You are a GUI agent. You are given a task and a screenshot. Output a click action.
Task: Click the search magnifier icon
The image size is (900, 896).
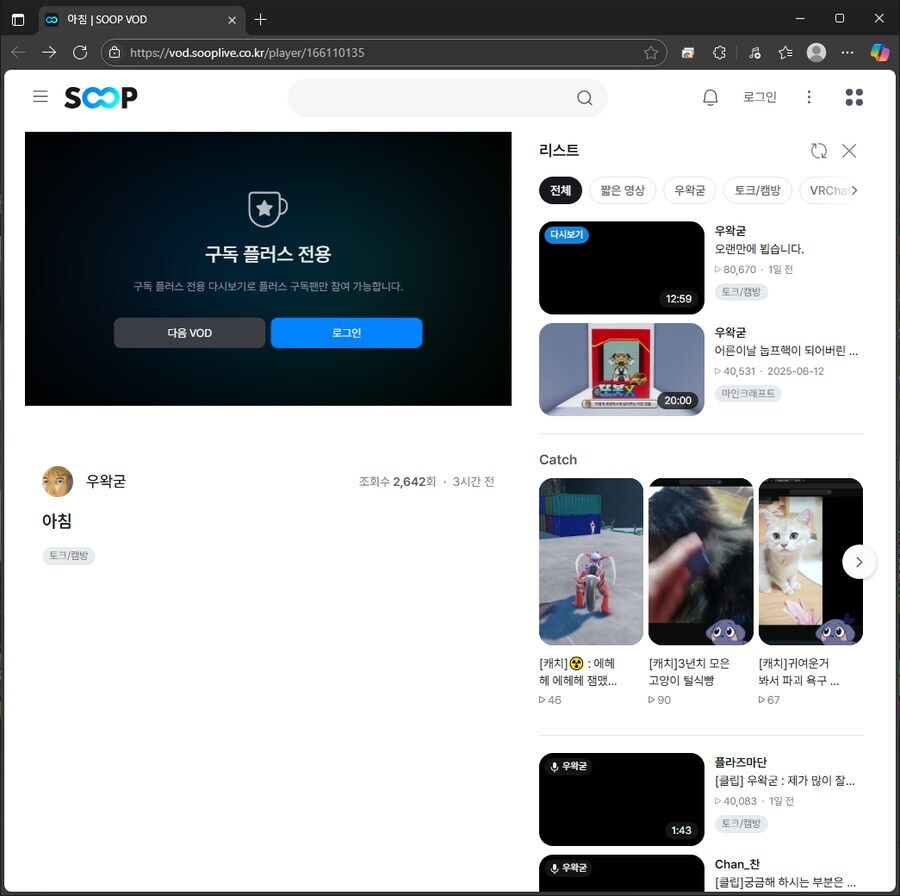point(584,98)
